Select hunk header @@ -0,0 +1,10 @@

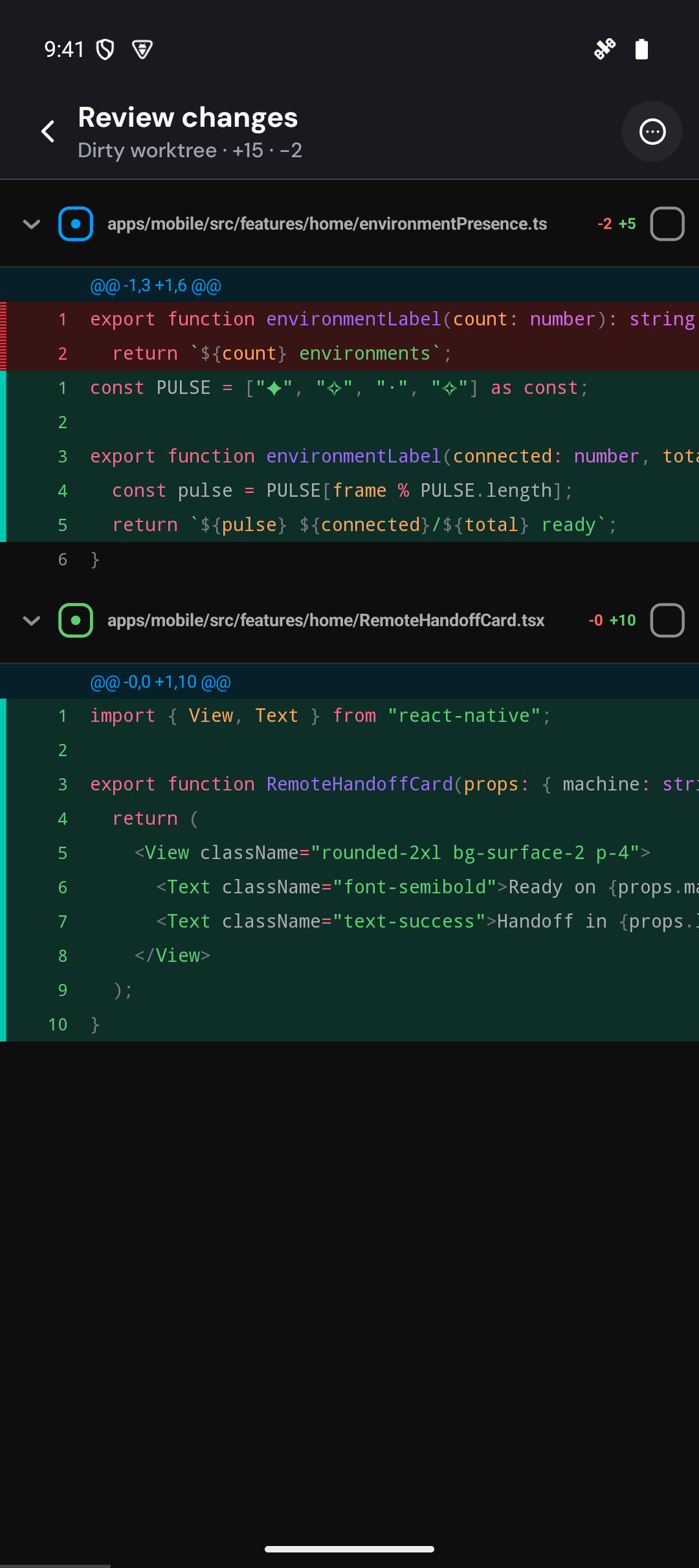(161, 682)
